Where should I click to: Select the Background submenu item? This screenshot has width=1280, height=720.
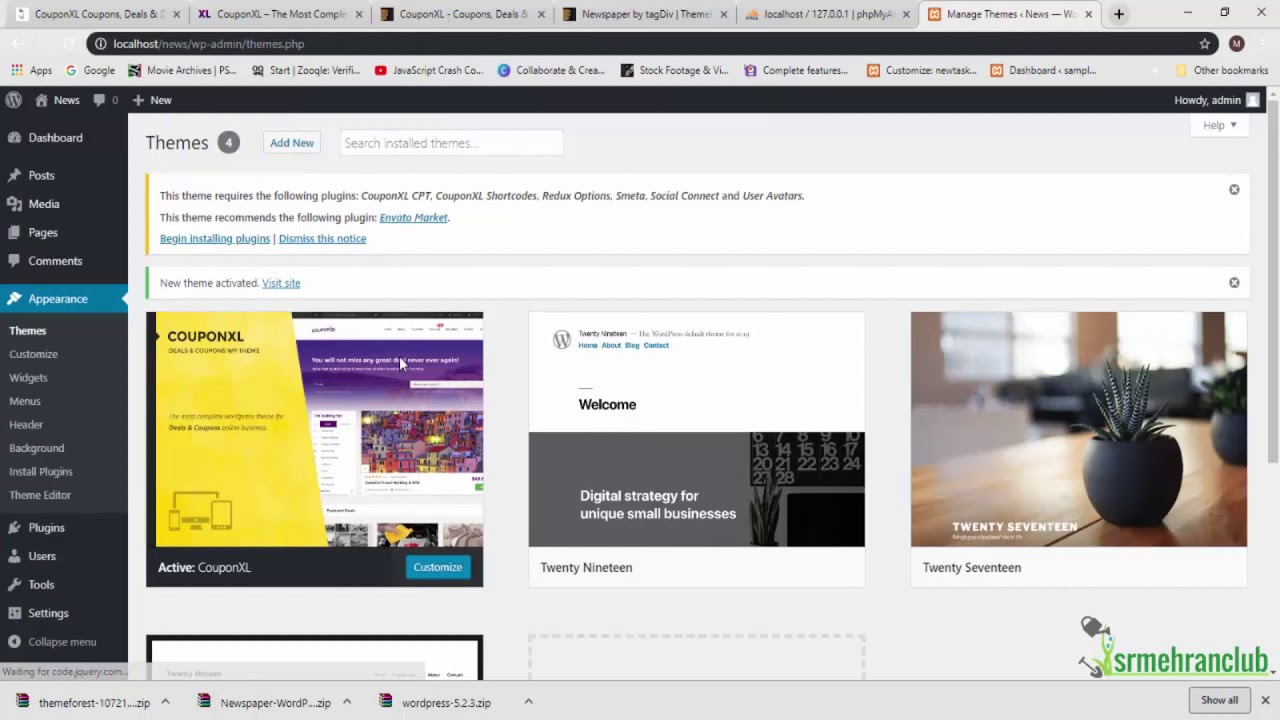click(36, 448)
